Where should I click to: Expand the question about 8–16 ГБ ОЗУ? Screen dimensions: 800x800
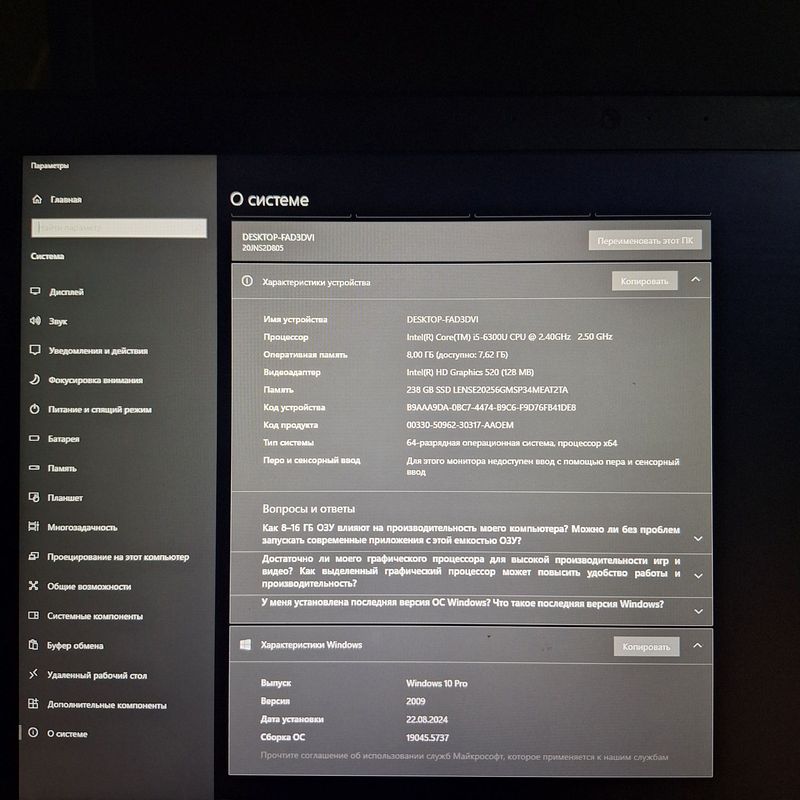click(698, 539)
